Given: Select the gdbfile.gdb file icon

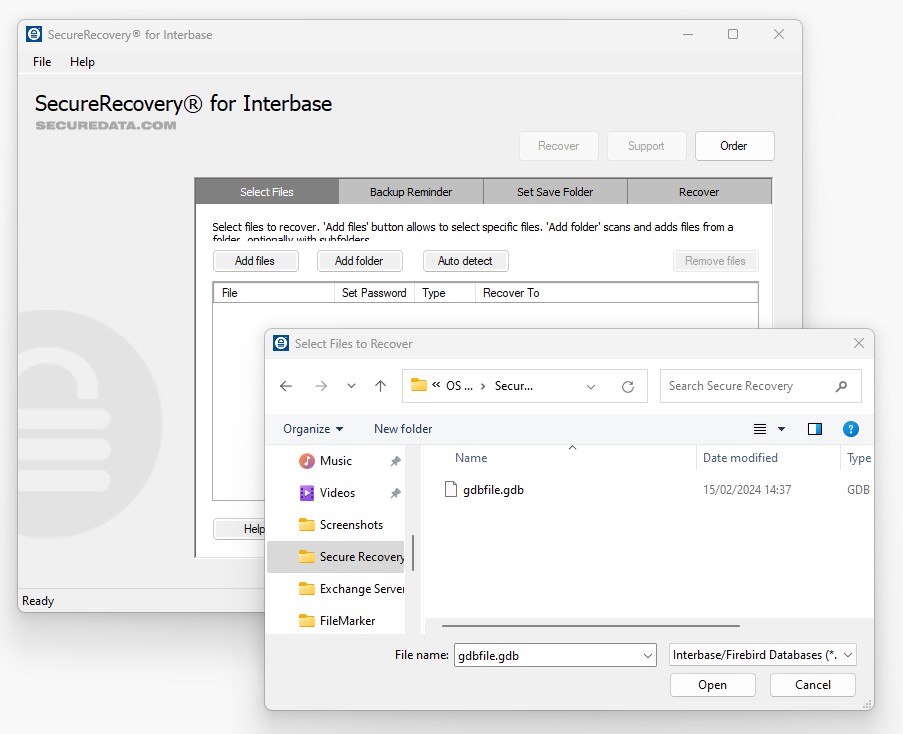Looking at the screenshot, I should pyautogui.click(x=450, y=490).
